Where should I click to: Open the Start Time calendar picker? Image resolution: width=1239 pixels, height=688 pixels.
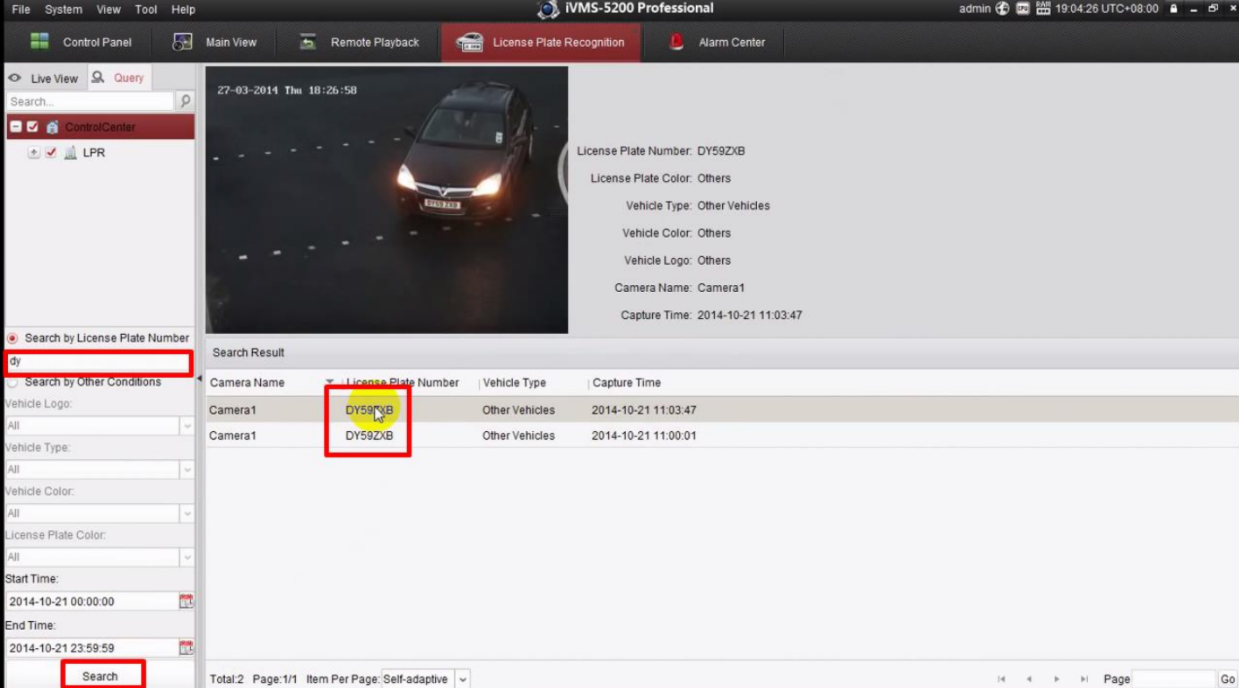(x=185, y=601)
